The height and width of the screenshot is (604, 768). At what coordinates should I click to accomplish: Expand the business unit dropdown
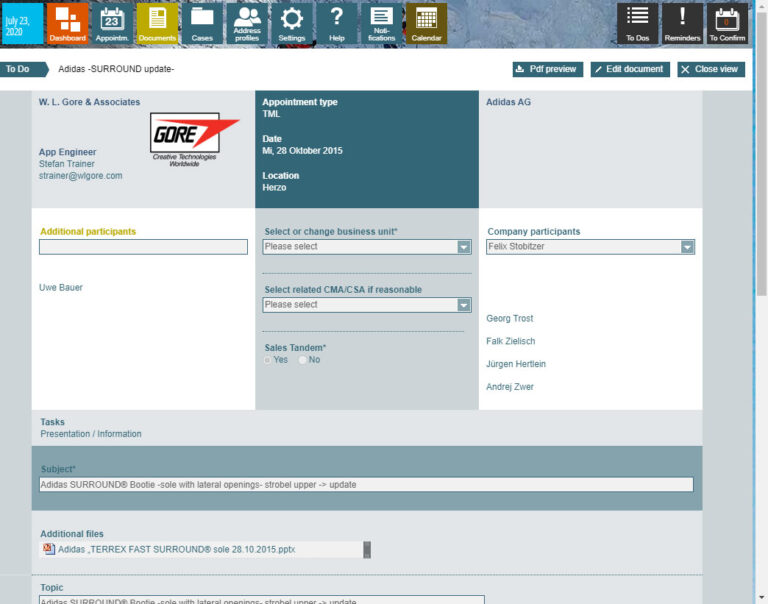464,247
